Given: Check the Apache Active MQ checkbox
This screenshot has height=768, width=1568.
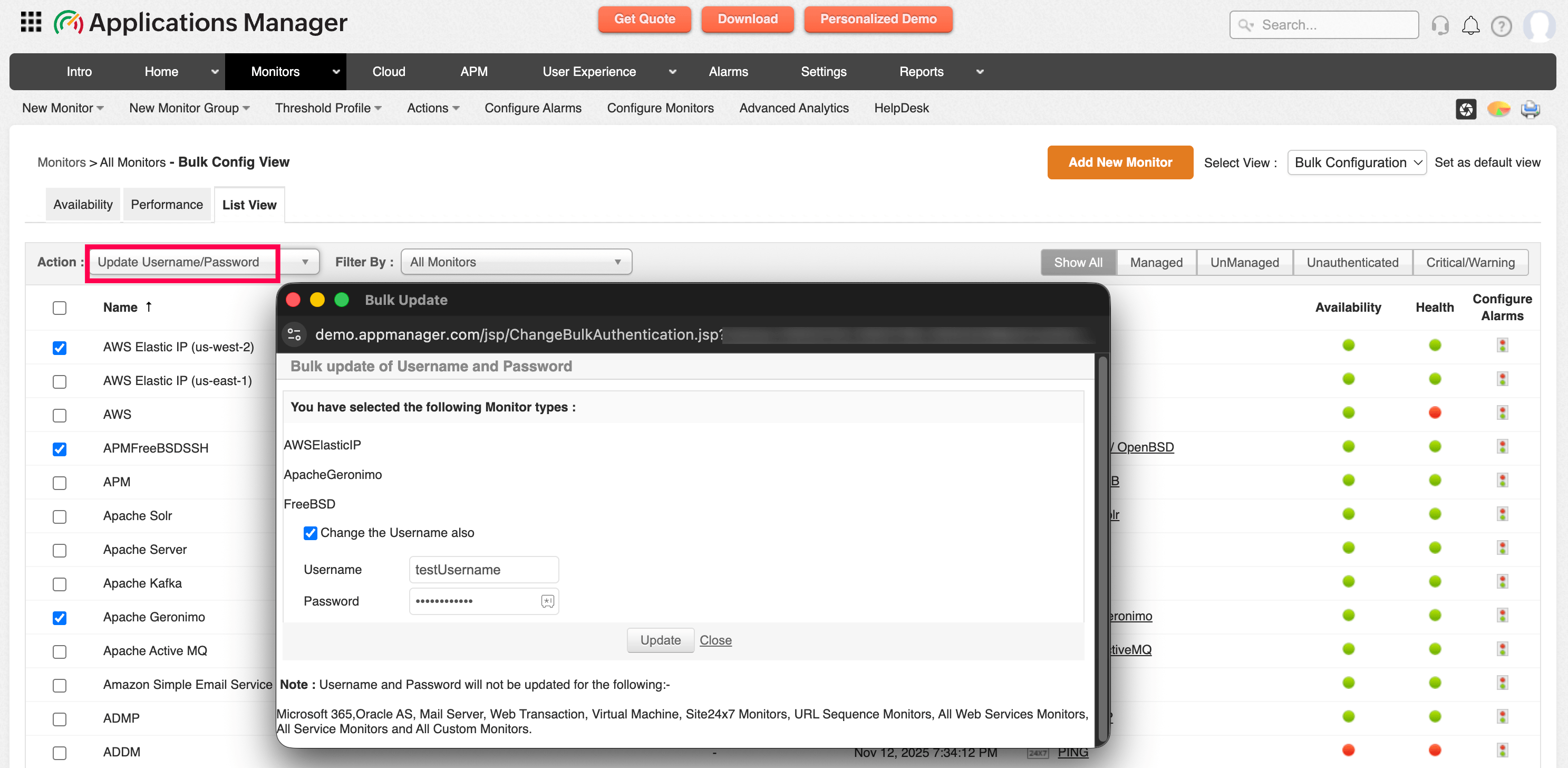Looking at the screenshot, I should click(x=60, y=651).
